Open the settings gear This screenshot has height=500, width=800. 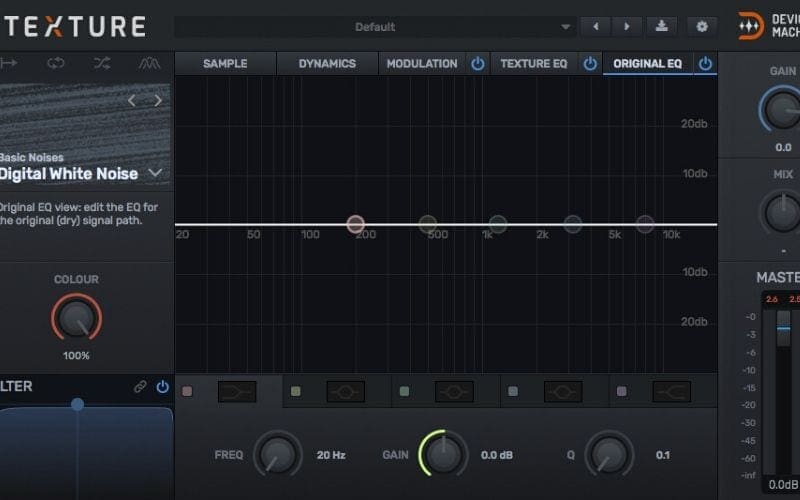(x=702, y=27)
